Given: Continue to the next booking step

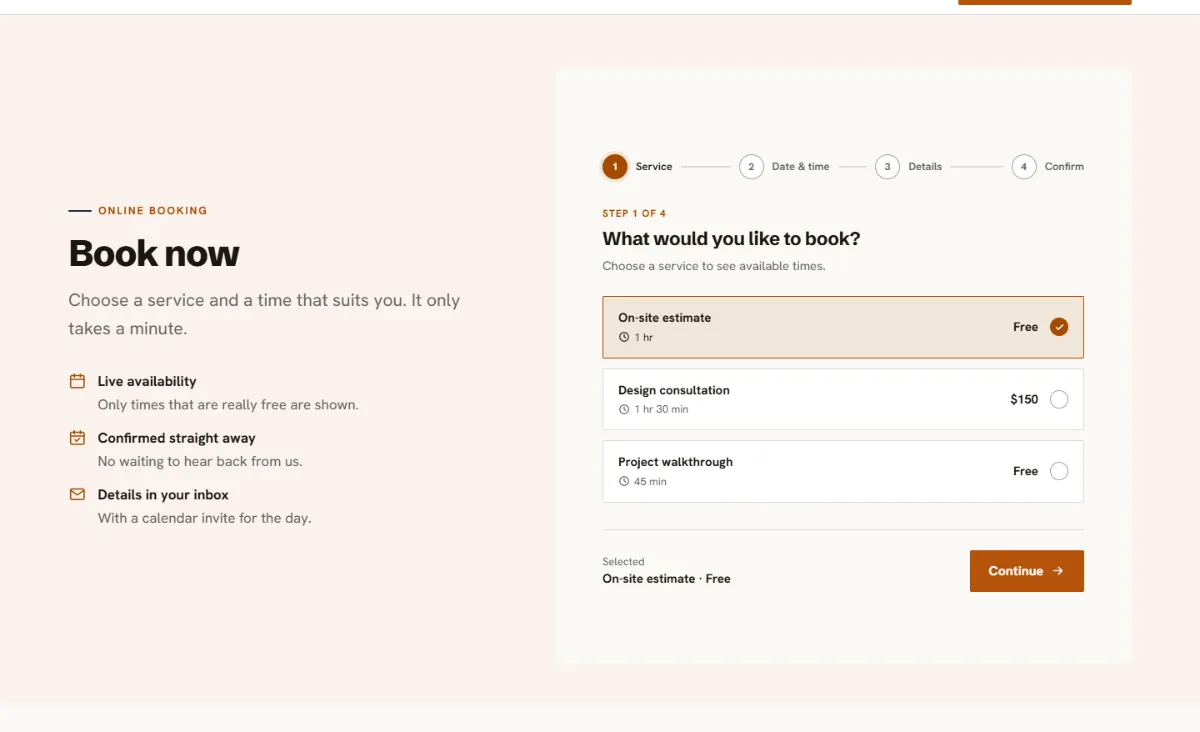Looking at the screenshot, I should pos(1027,571).
